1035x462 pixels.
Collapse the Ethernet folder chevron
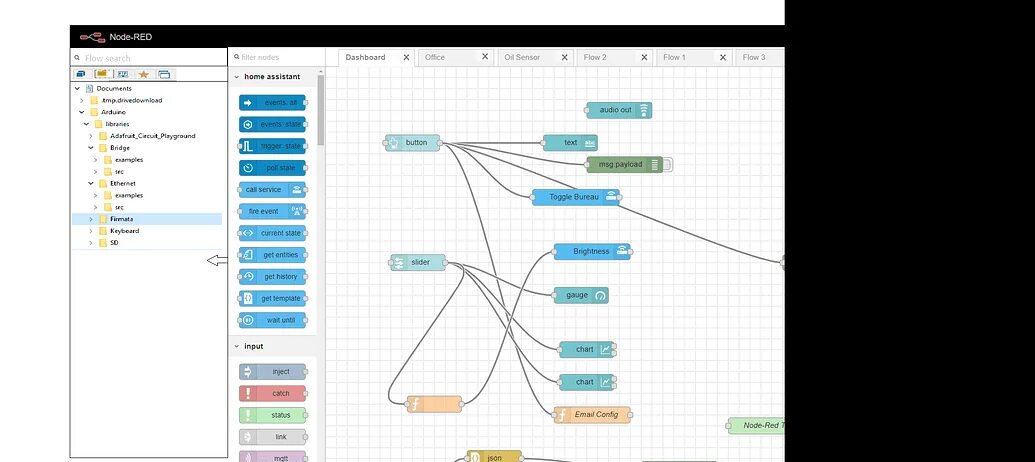pos(91,183)
